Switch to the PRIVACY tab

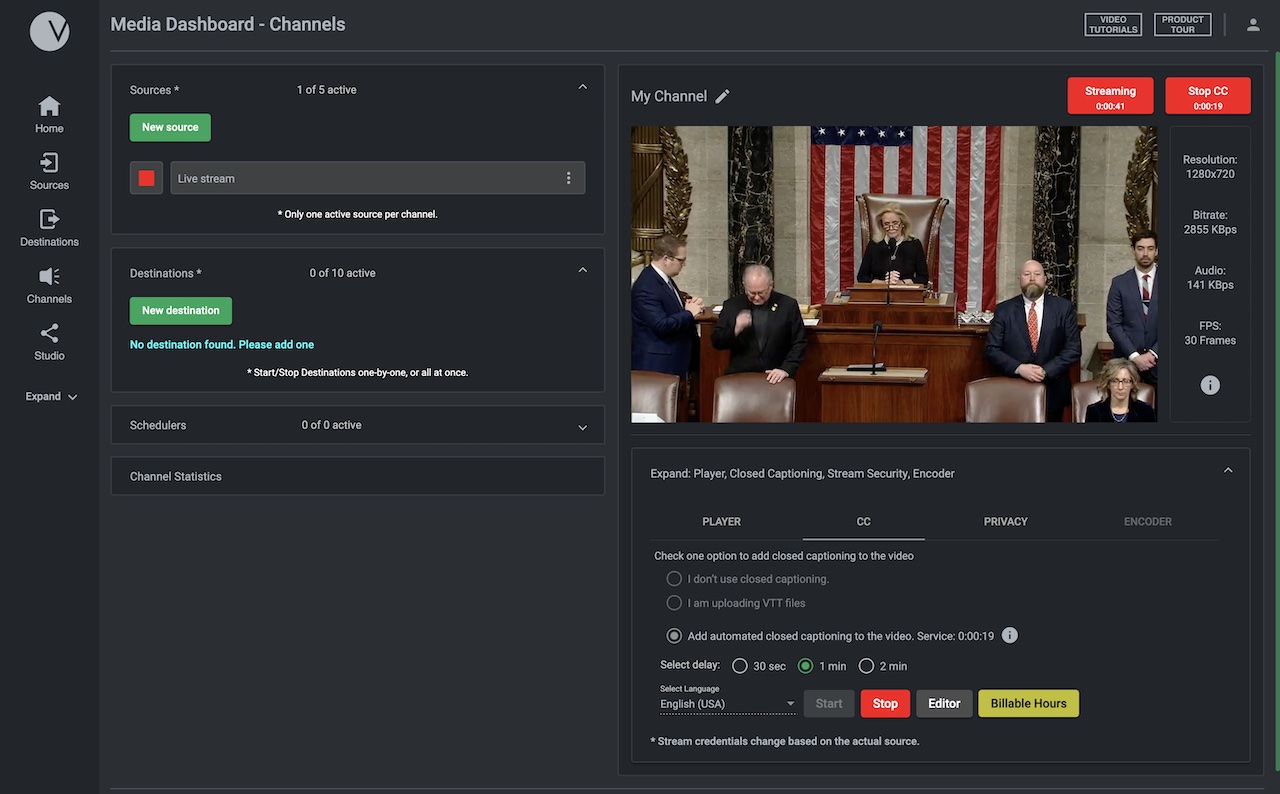click(1005, 521)
